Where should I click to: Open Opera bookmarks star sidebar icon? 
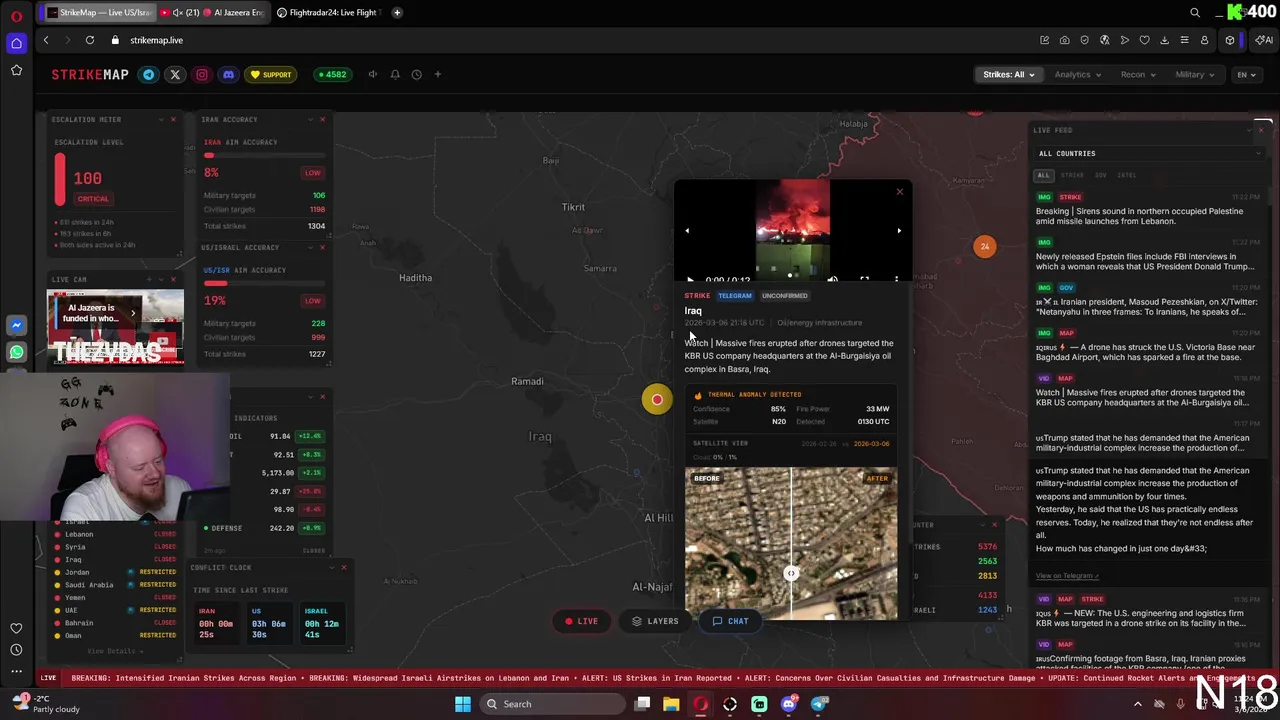click(x=16, y=70)
